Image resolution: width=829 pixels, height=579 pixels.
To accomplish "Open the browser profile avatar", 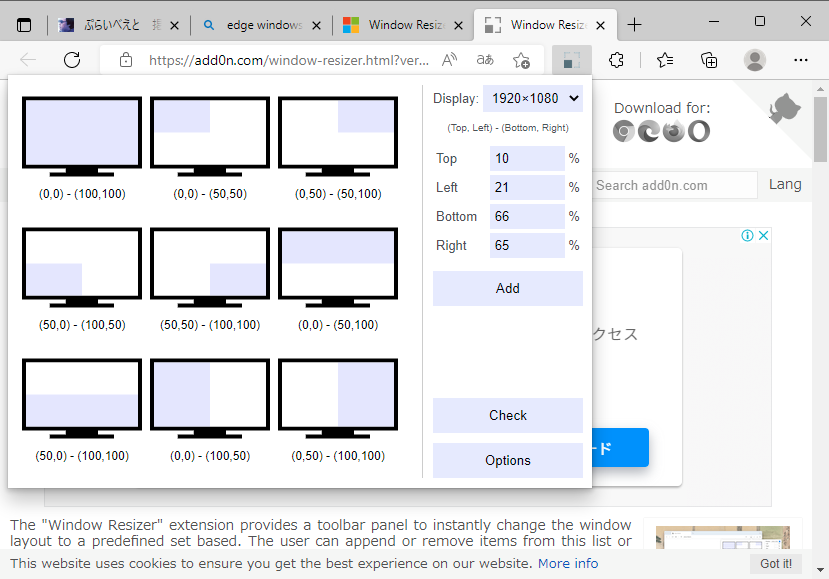I will [x=753, y=60].
